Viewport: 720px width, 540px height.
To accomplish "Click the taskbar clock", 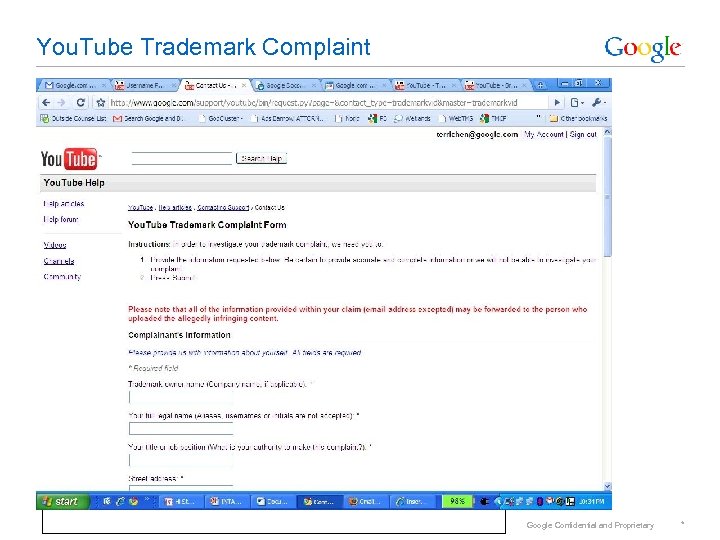I will point(592,501).
